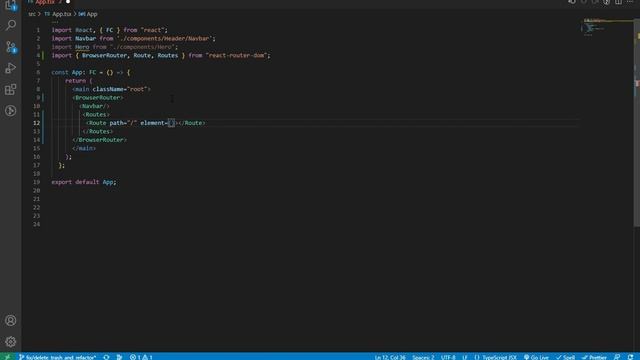Click export default App line
The height and width of the screenshot is (360, 640).
(84, 182)
